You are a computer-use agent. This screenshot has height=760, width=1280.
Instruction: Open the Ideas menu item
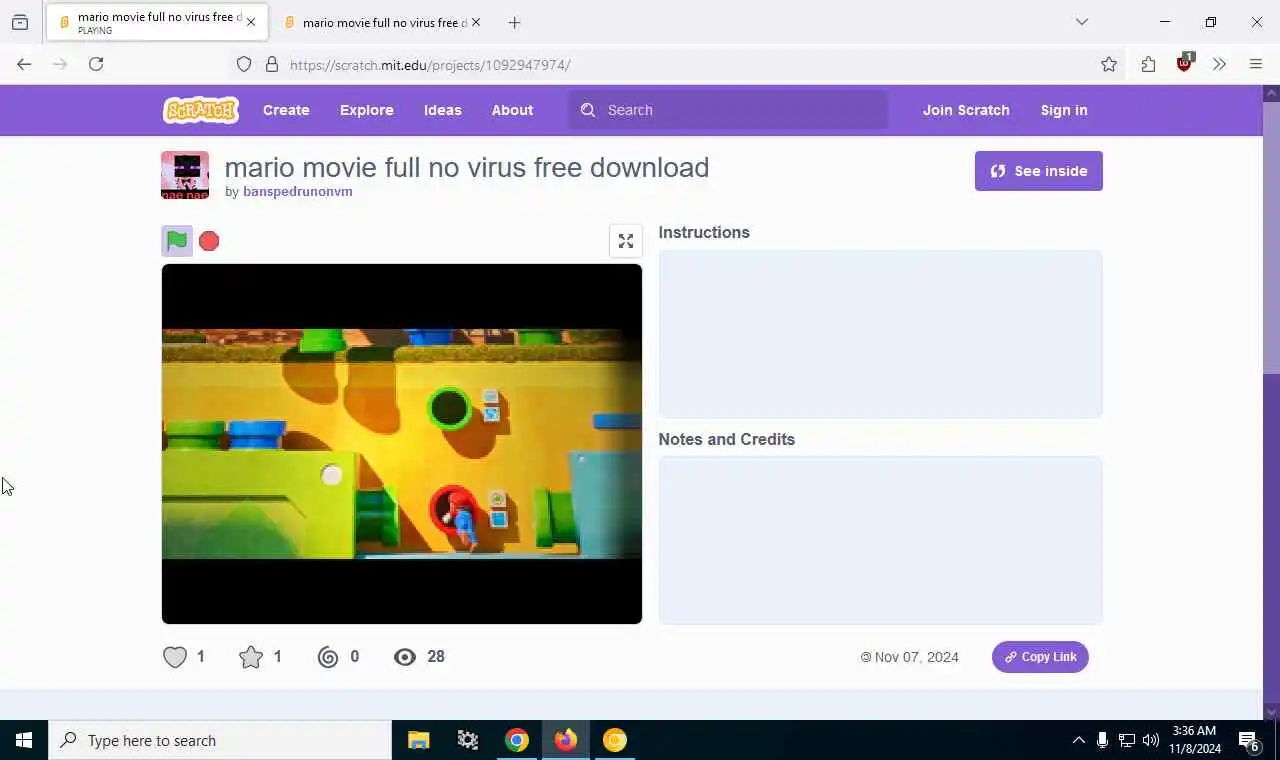coord(443,110)
